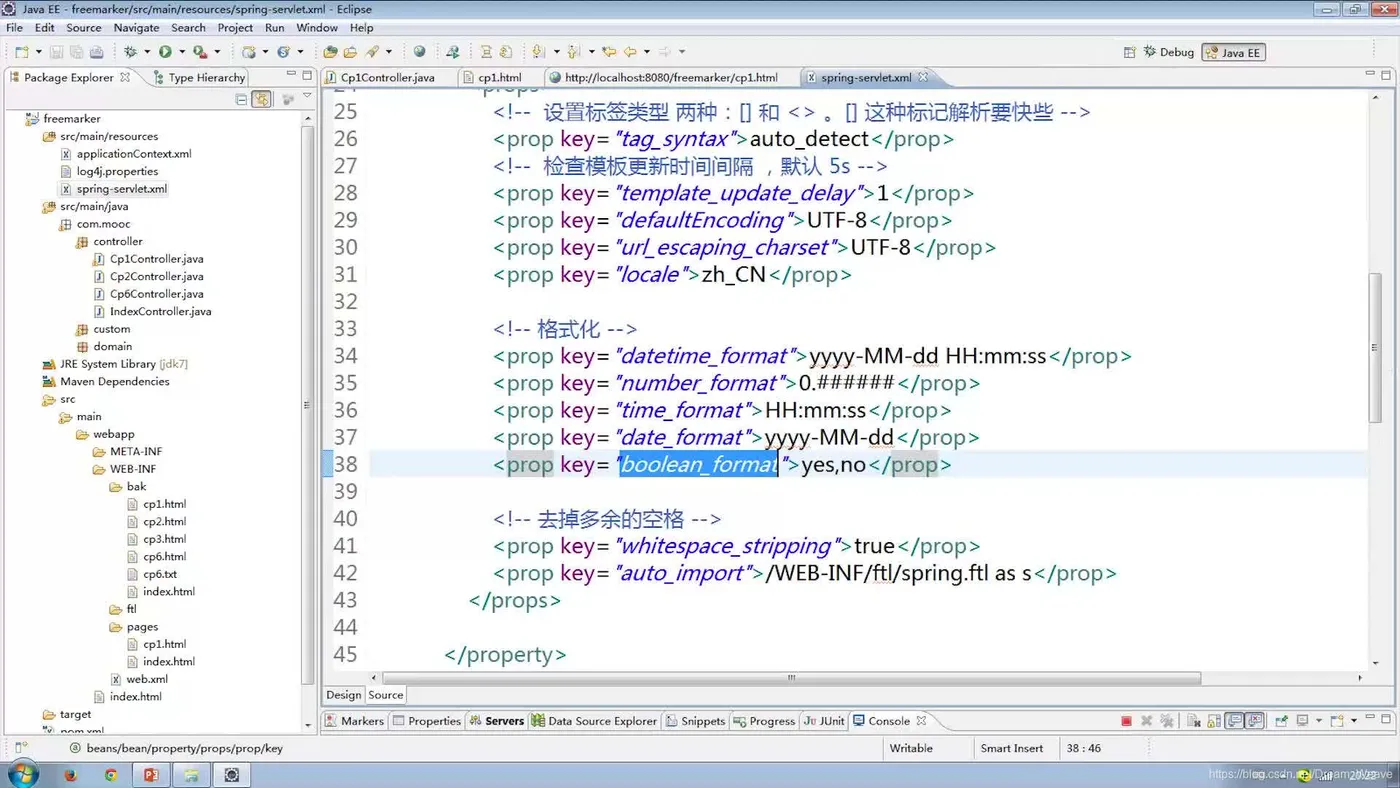Click the Open Type toolbar icon

click(329, 52)
